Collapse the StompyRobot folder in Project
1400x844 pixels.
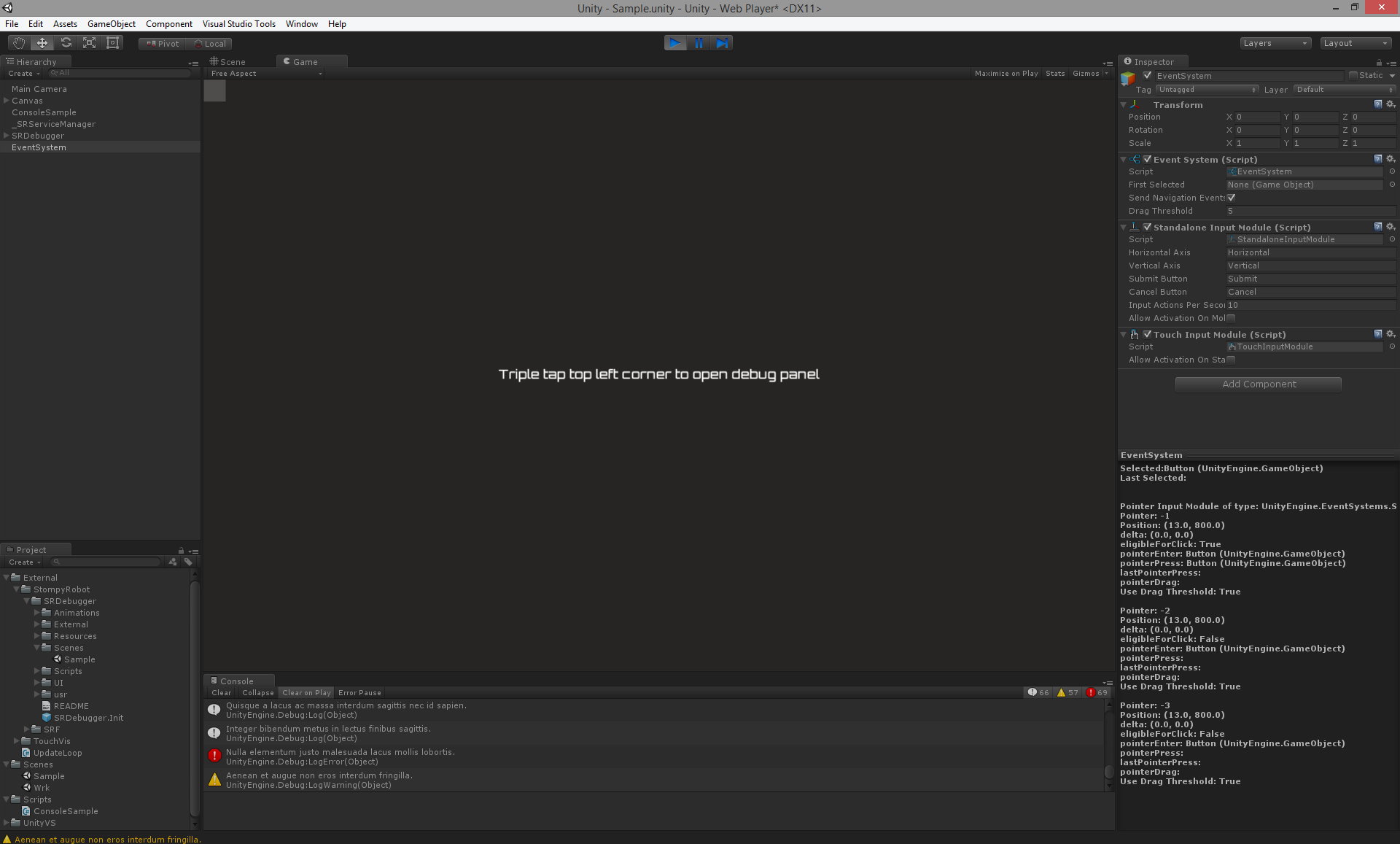pos(16,589)
